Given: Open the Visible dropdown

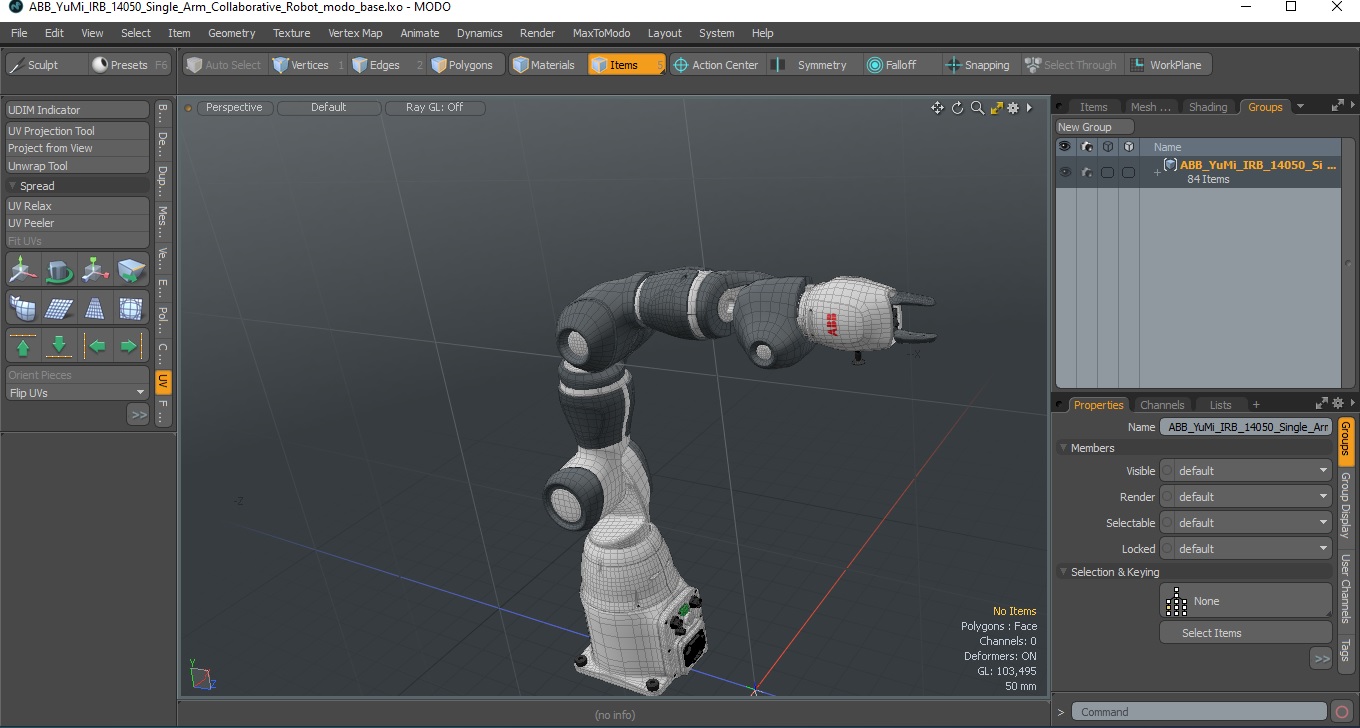Looking at the screenshot, I should pos(1246,471).
